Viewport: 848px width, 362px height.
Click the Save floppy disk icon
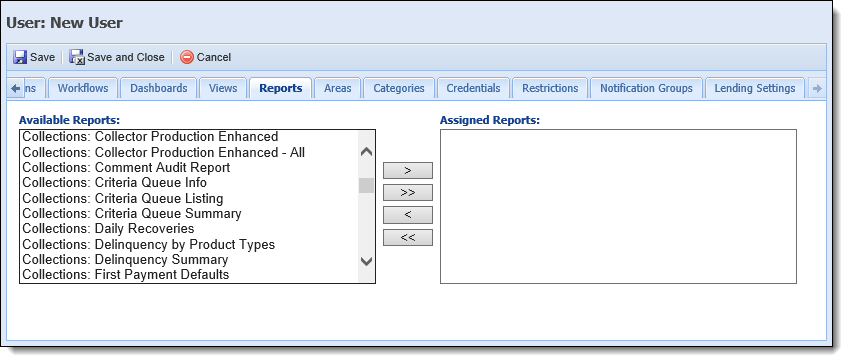(x=20, y=57)
